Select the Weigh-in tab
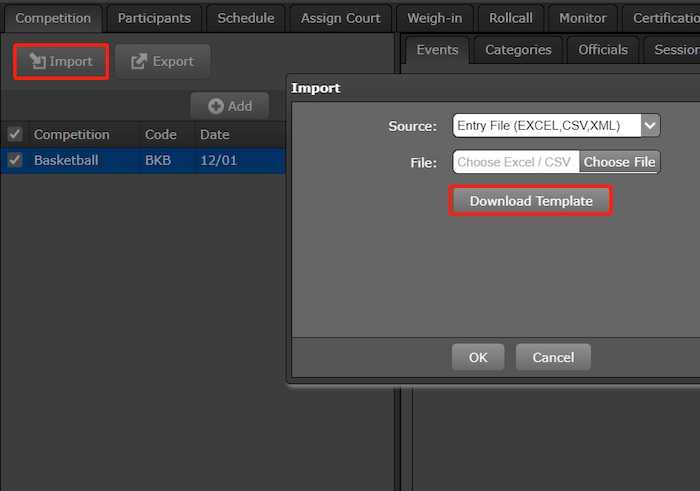 435,18
